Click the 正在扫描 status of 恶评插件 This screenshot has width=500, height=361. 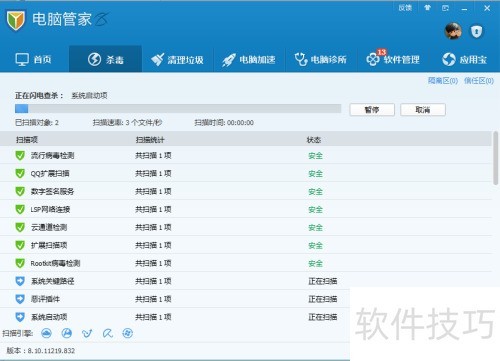point(323,299)
